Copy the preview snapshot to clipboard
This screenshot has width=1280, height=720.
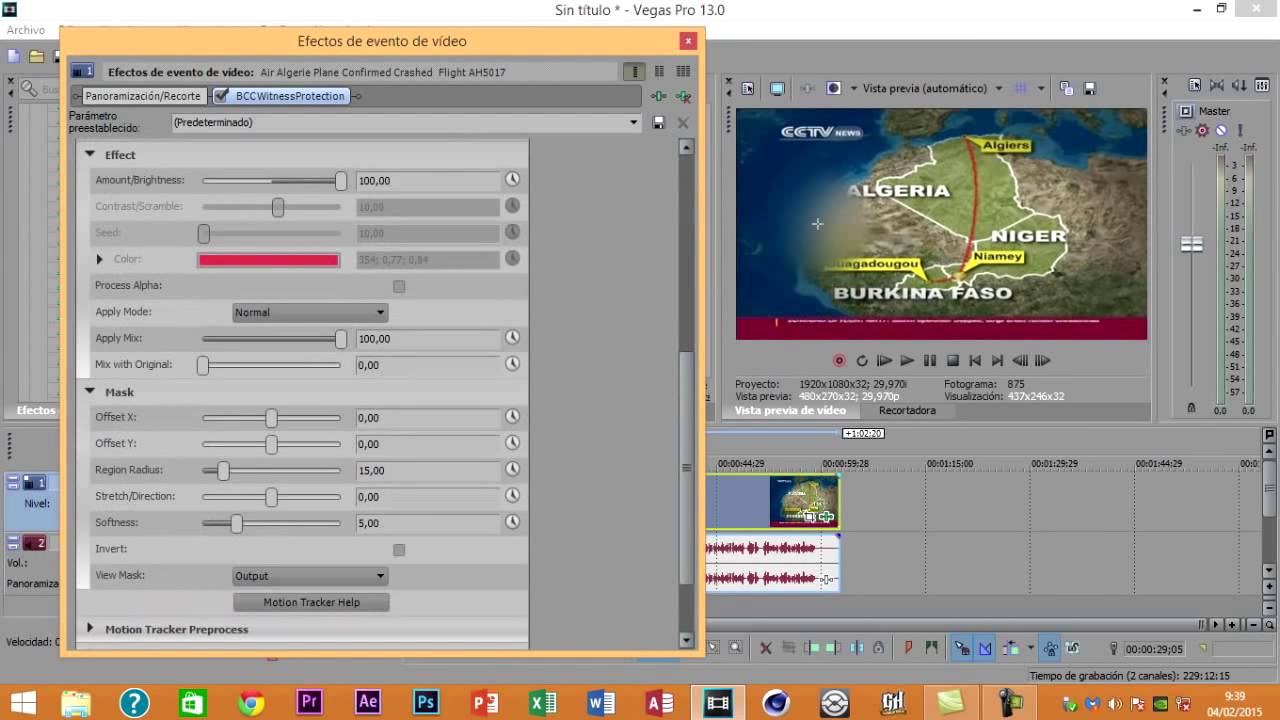(x=1066, y=88)
